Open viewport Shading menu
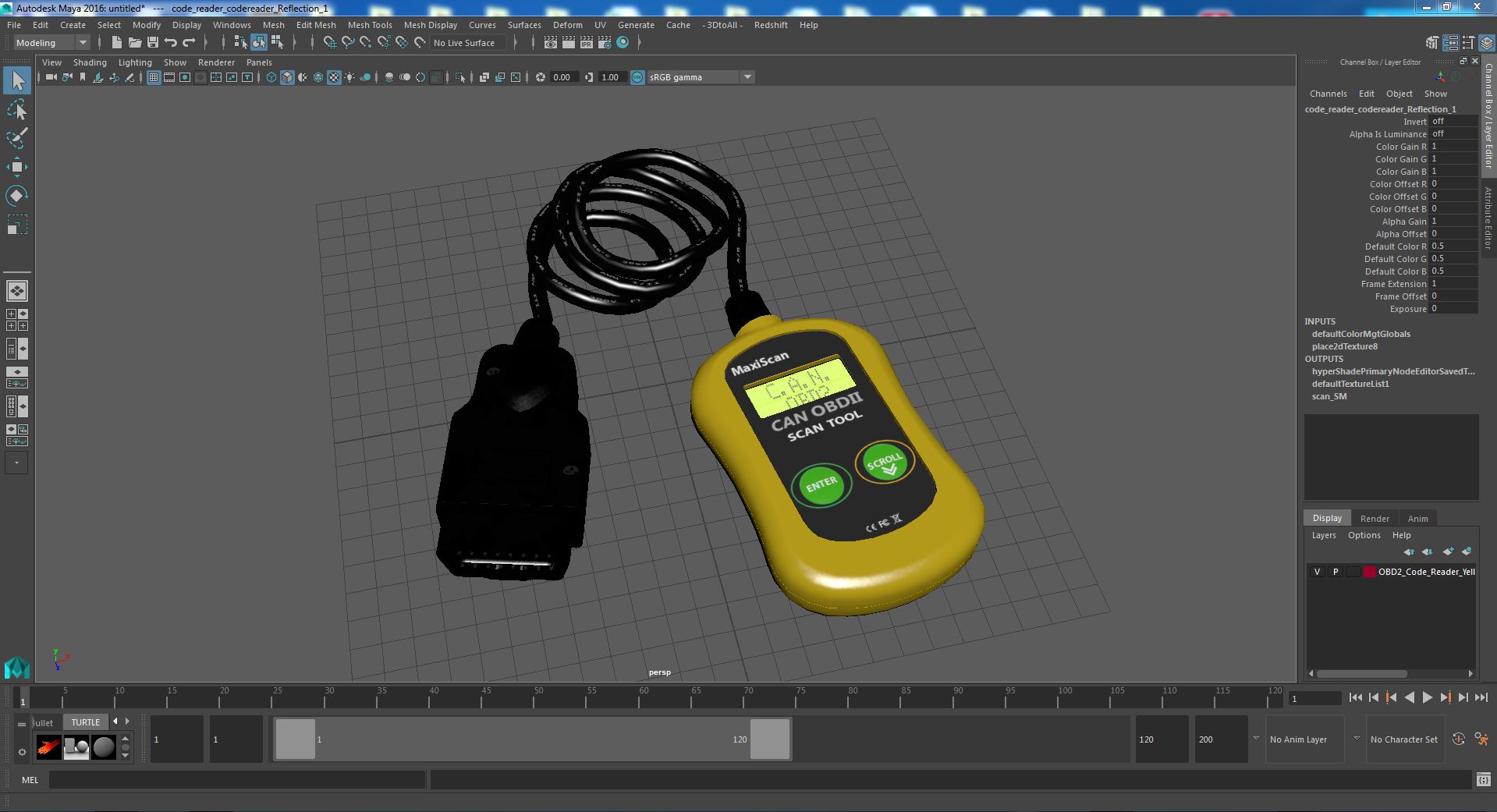Screen dimensions: 1497x812 (90, 62)
